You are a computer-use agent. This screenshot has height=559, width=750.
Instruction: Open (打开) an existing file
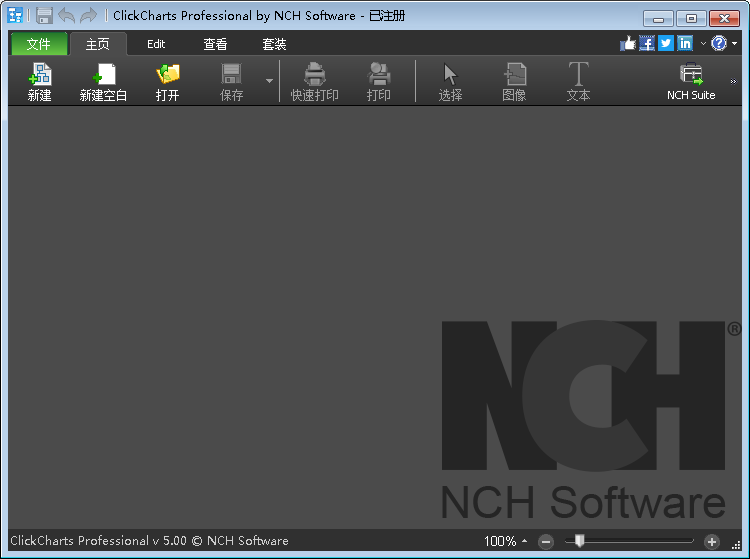pyautogui.click(x=167, y=82)
